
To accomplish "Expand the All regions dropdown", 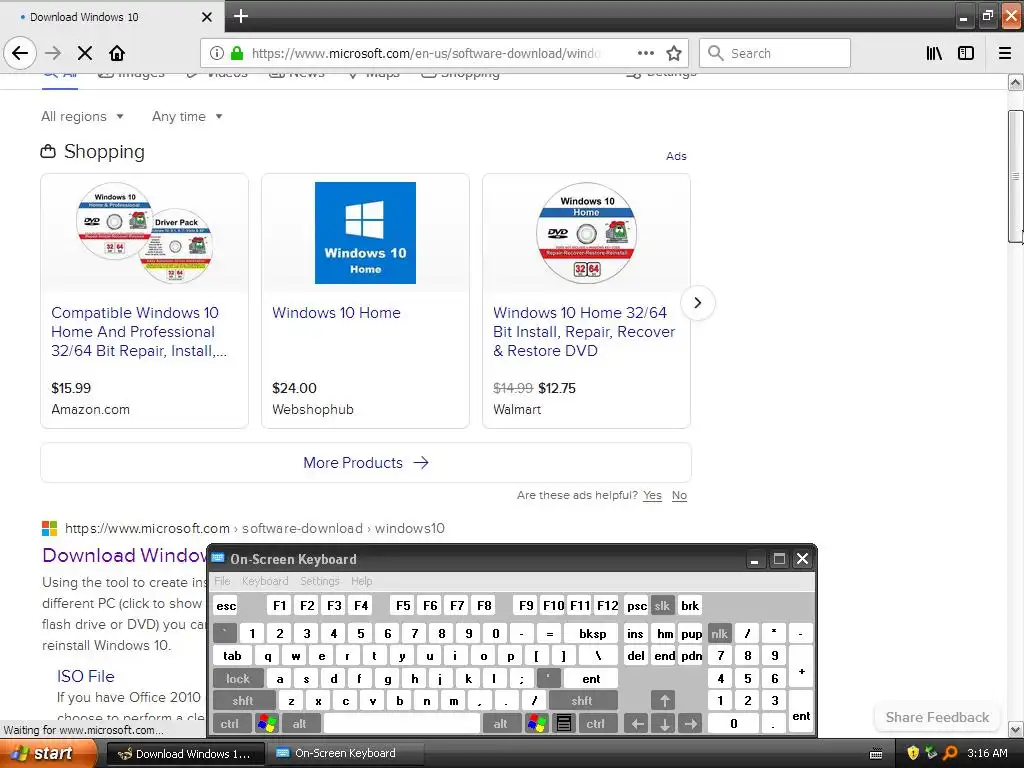I will [82, 116].
